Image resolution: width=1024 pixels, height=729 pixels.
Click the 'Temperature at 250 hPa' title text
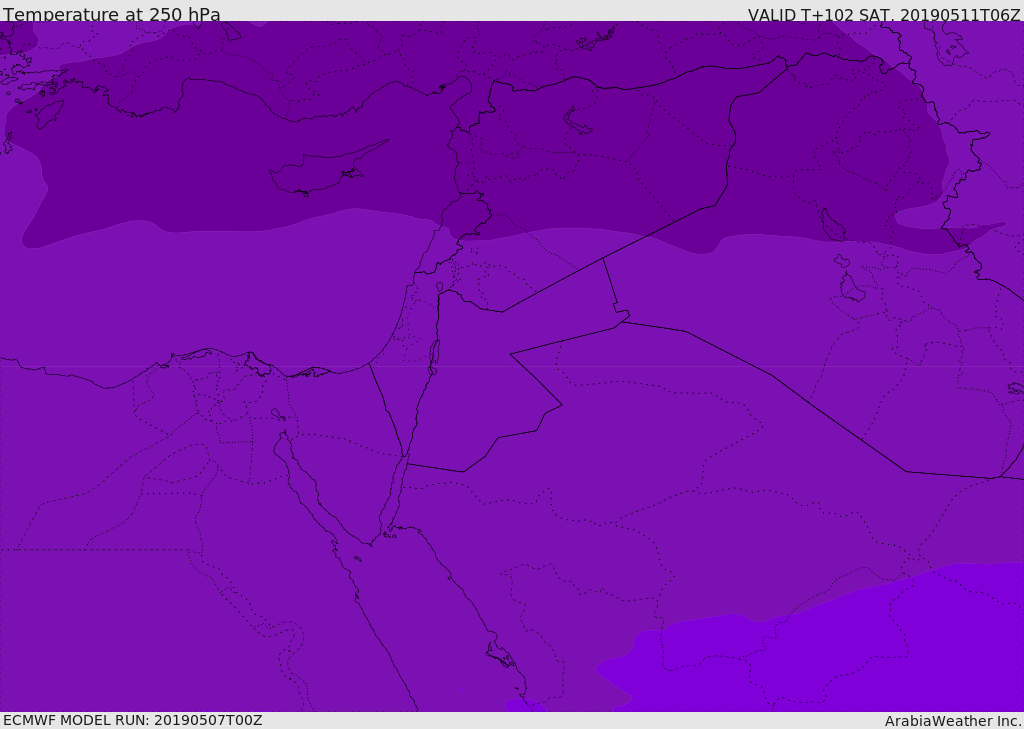coord(112,14)
